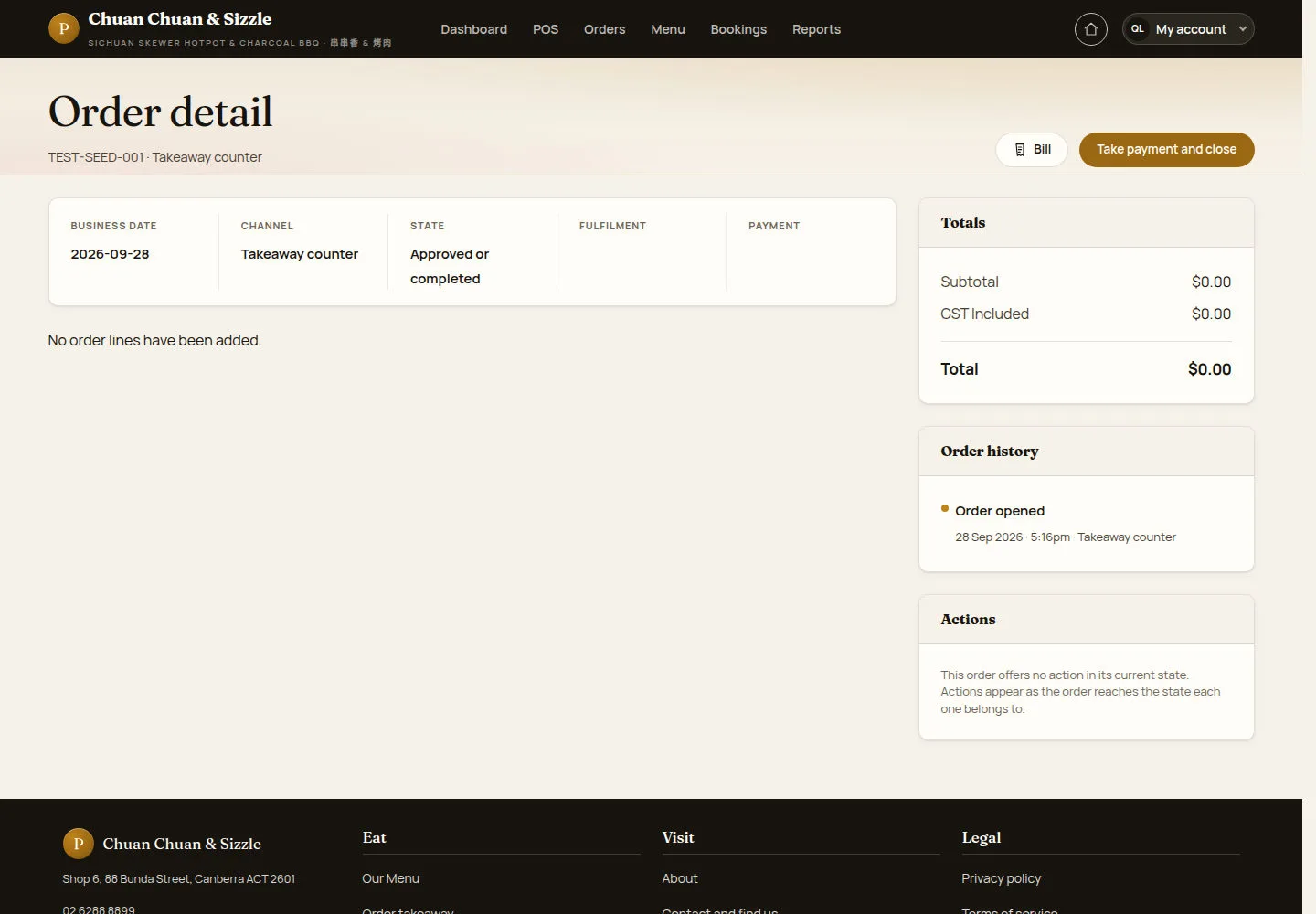This screenshot has height=914, width=1316.
Task: Open the My account dropdown
Action: pyautogui.click(x=1188, y=29)
